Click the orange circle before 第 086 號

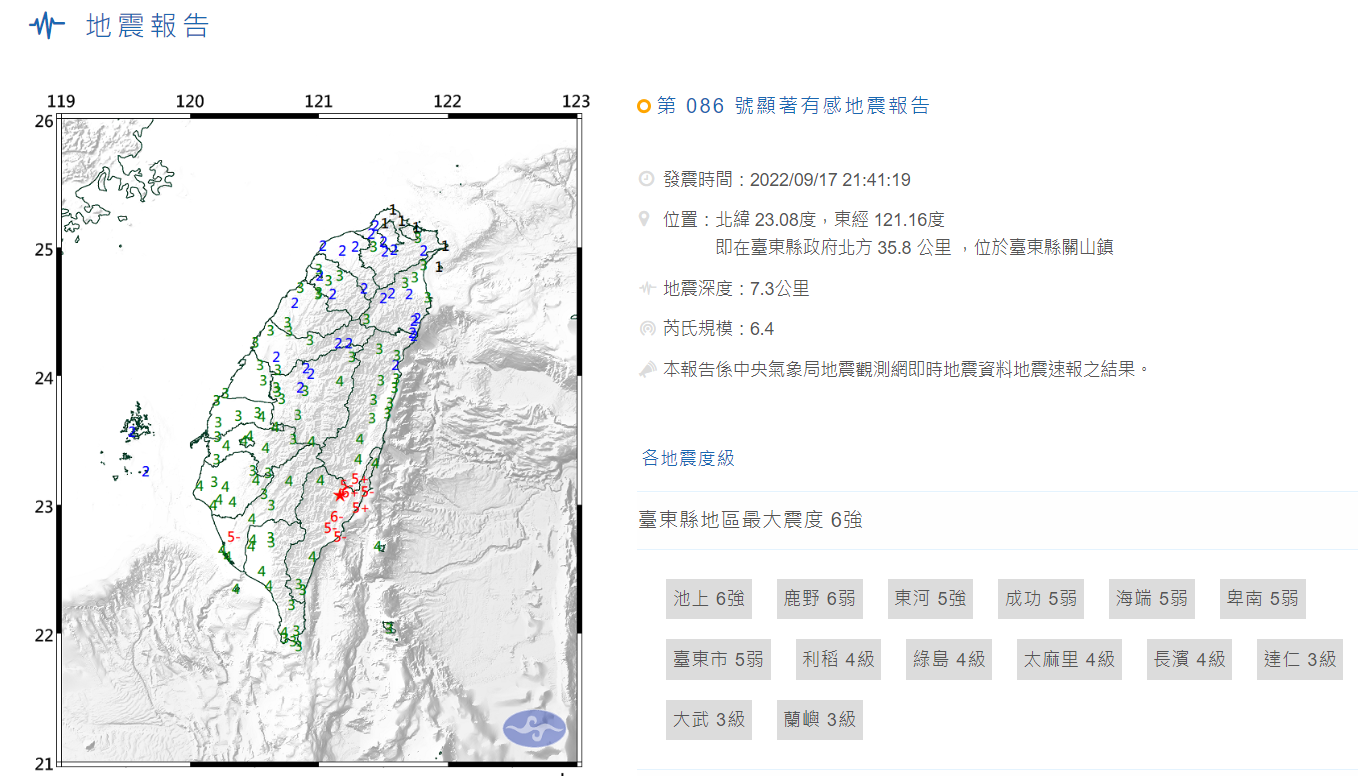(644, 106)
